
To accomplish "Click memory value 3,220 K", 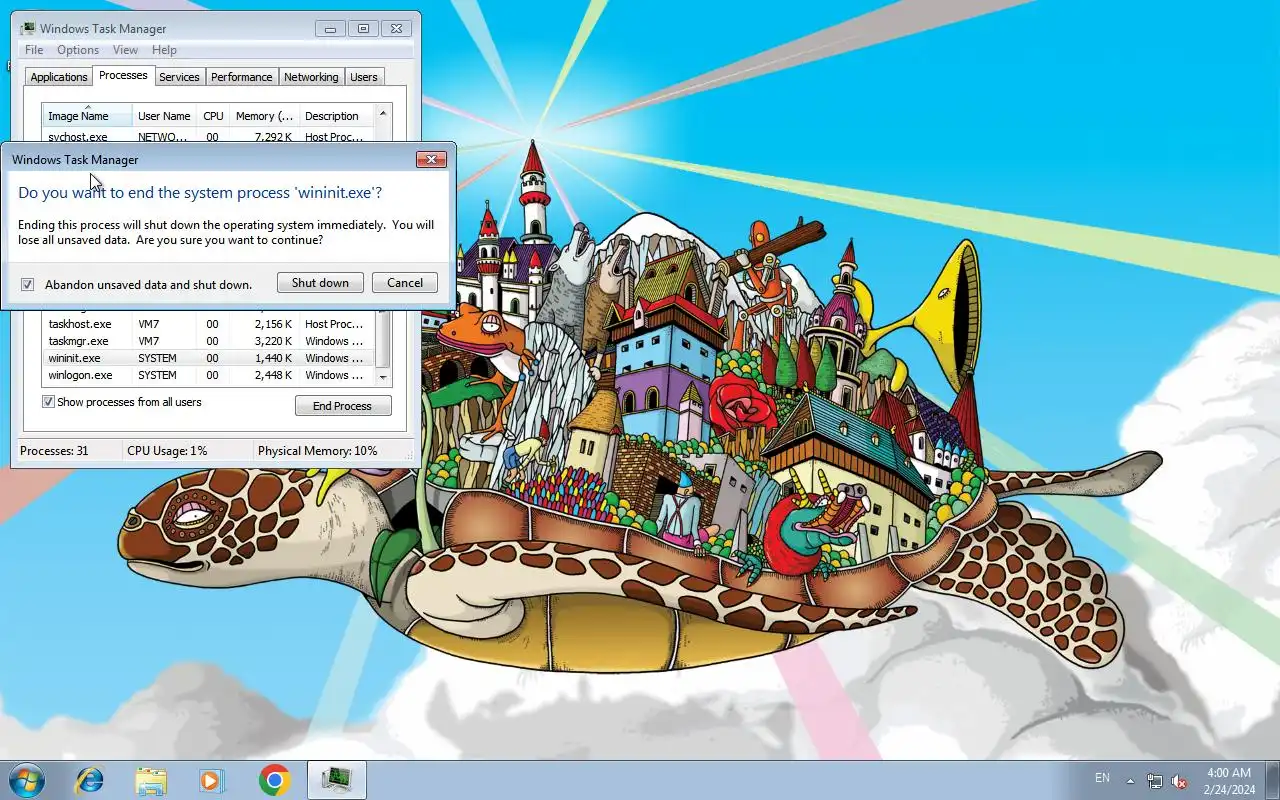I will tap(273, 341).
